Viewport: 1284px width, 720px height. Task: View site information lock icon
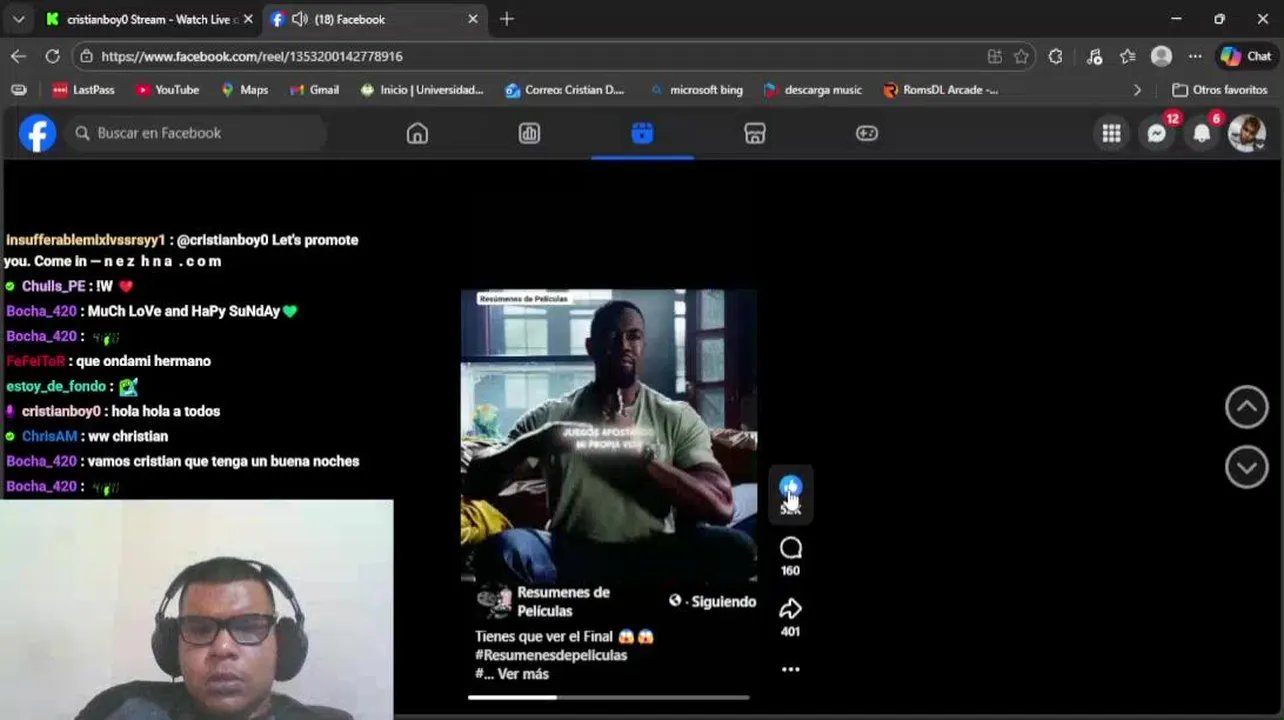[x=87, y=56]
